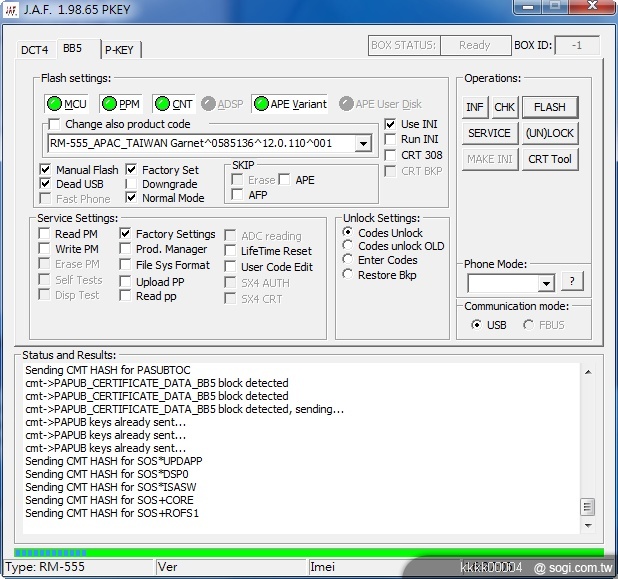The height and width of the screenshot is (579, 618).
Task: Click the log line 'Sending CMT HASH for SOS*UPDAPP'
Action: (x=114, y=461)
